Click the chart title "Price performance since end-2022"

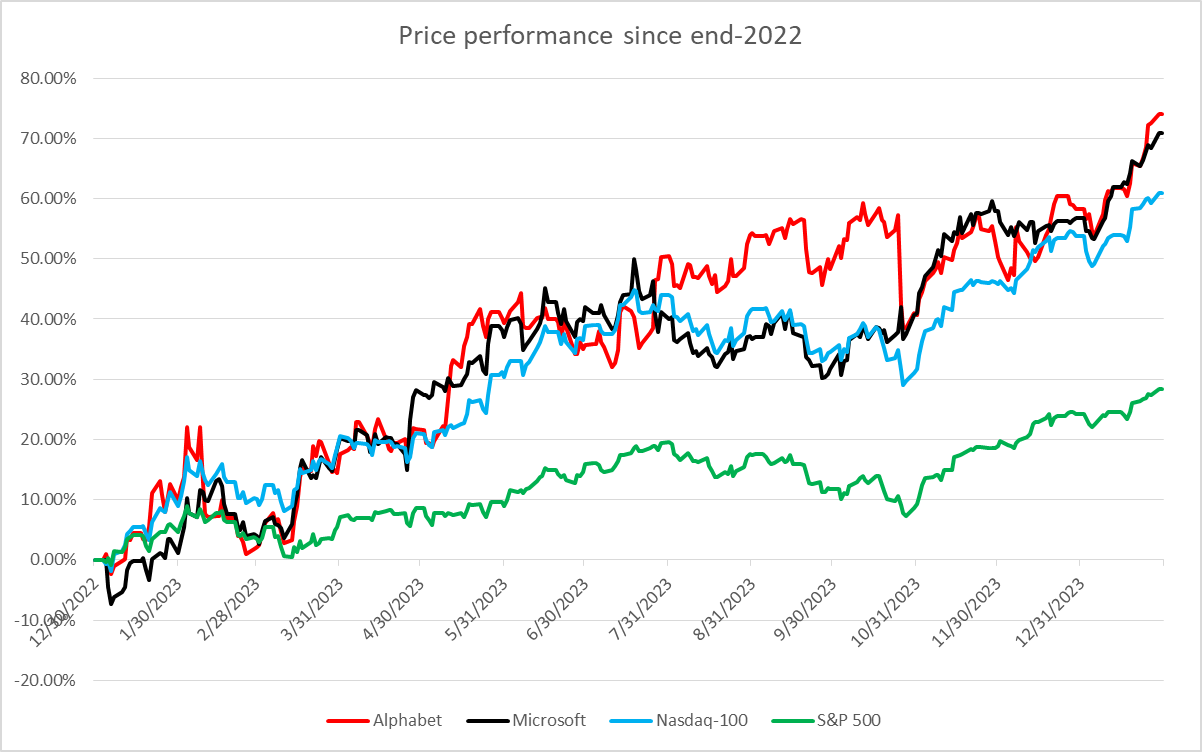[600, 37]
